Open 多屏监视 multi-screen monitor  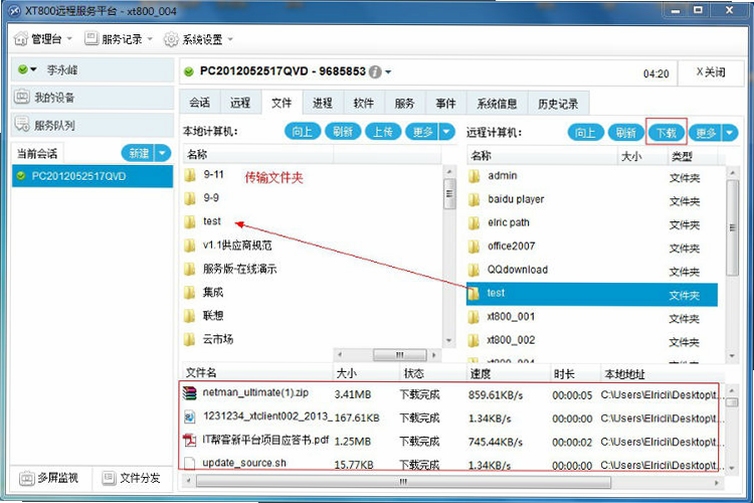[x=49, y=478]
